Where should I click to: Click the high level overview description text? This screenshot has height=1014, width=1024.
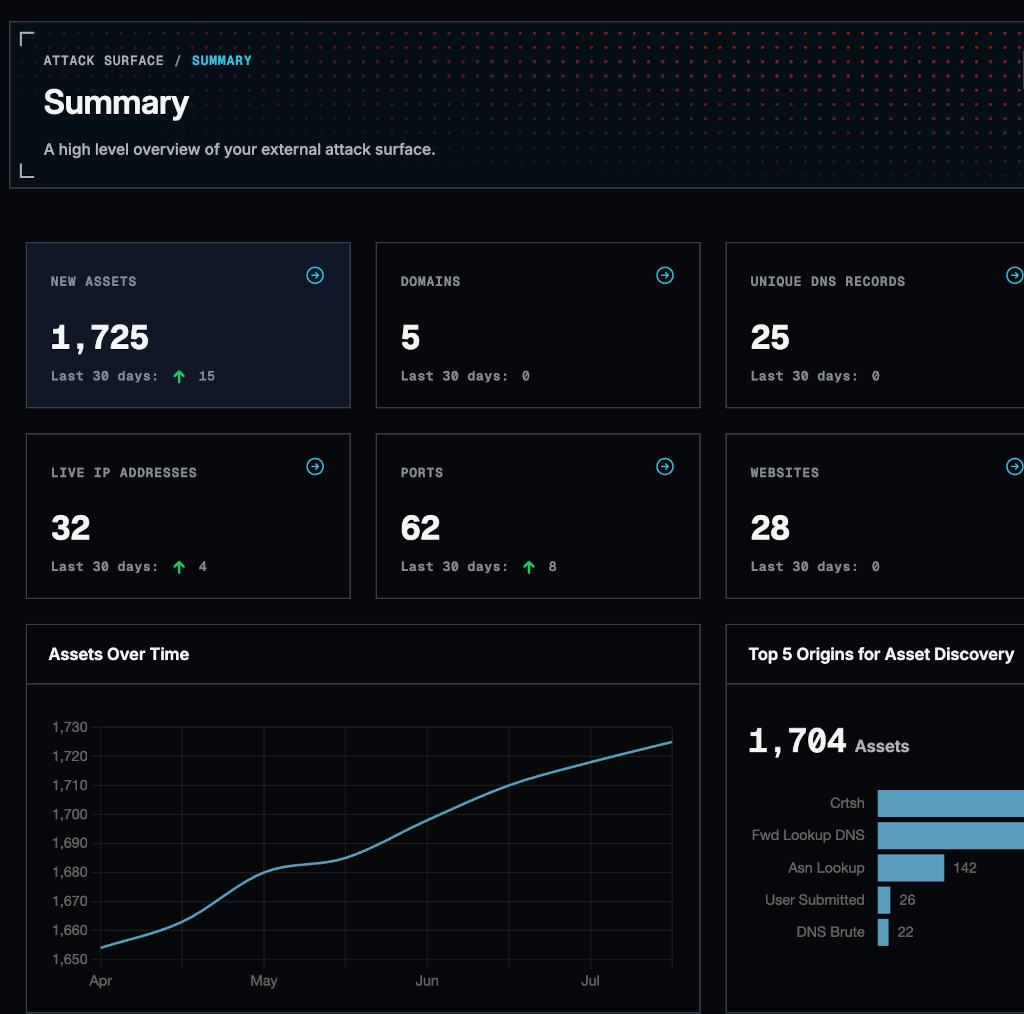(x=239, y=150)
